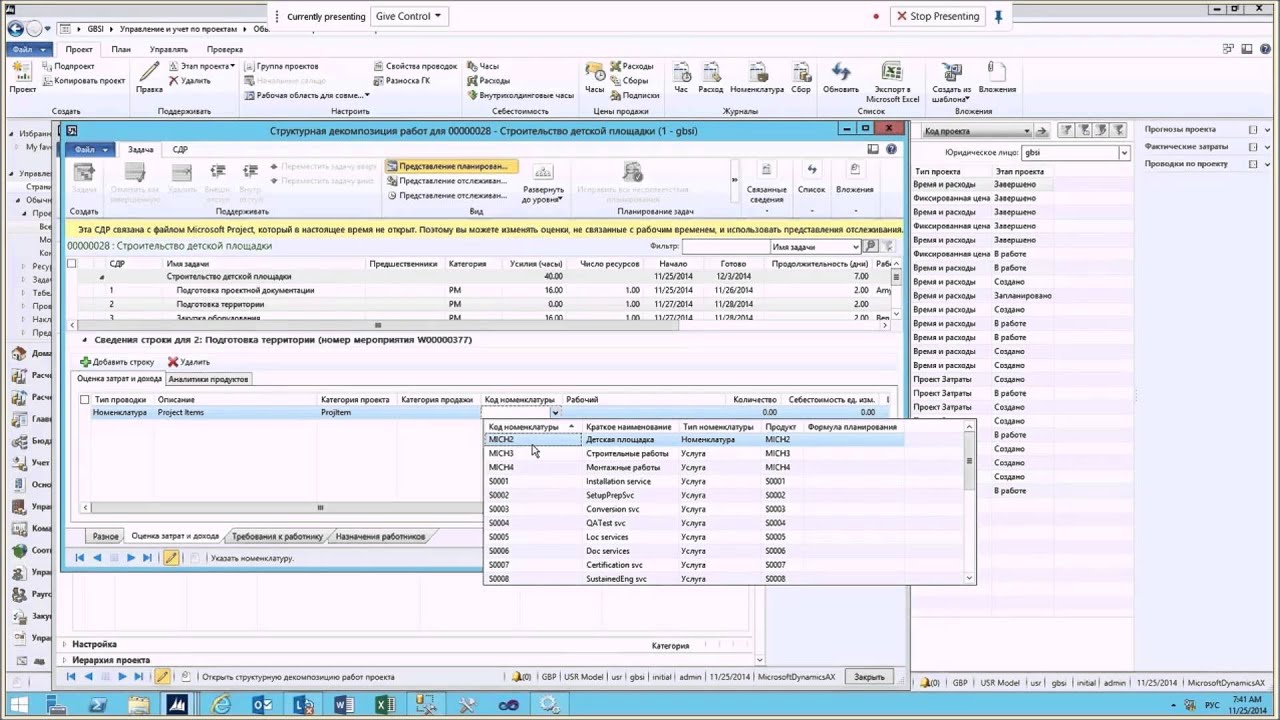This screenshot has width=1280, height=720.
Task: Click edit pencil icon in WBS status bar
Action: tap(171, 558)
